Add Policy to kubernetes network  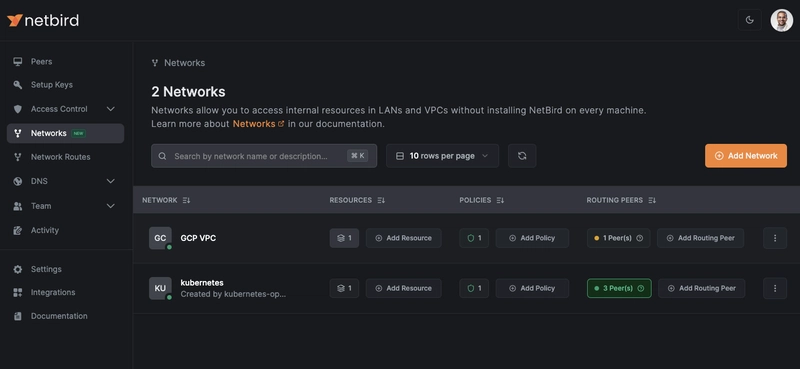532,288
